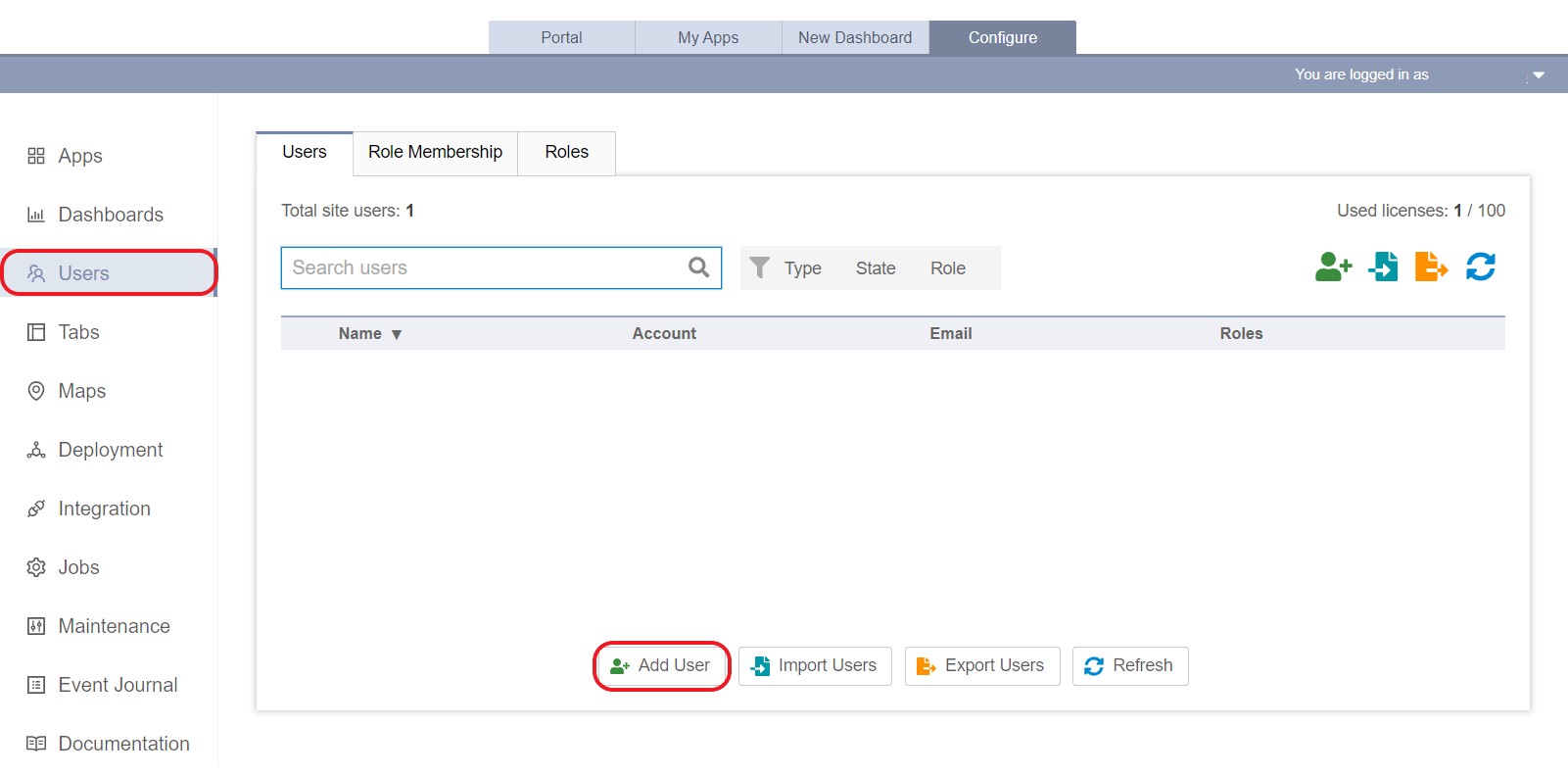Expand the logged-in user menu arrow
Image resolution: width=1568 pixels, height=776 pixels.
click(x=1538, y=75)
